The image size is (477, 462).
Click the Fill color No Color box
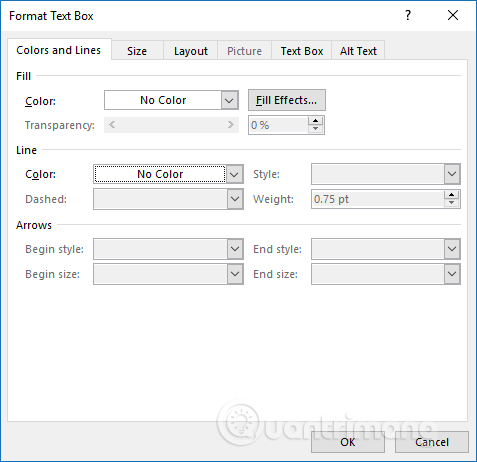pos(163,100)
